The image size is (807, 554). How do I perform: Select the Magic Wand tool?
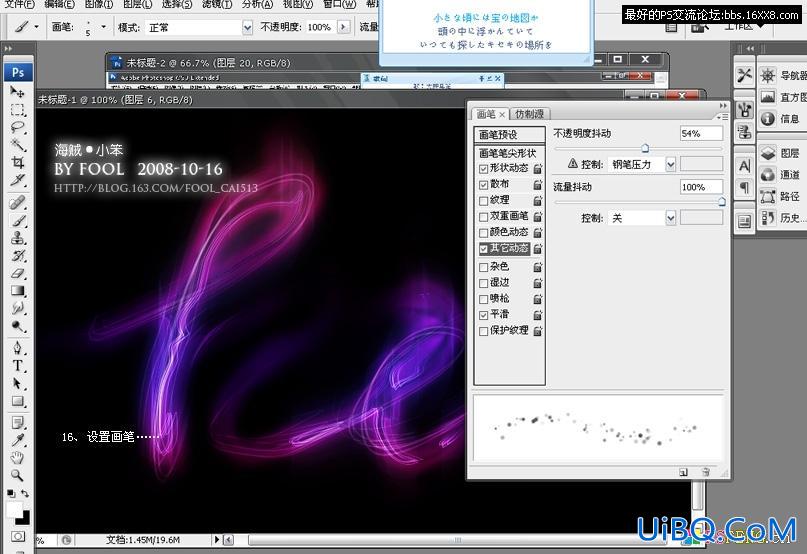17,145
